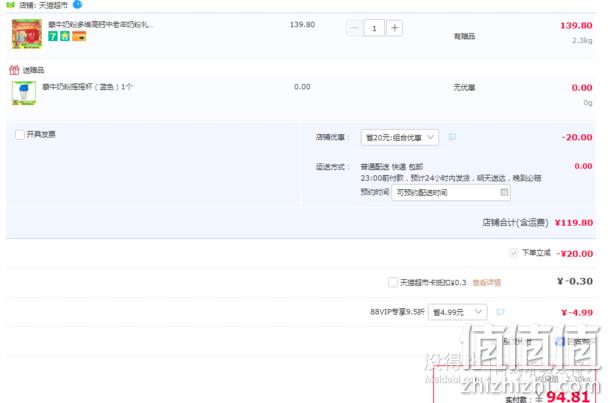
Task: Open the 省20元 store discount dropdown
Action: (400, 137)
